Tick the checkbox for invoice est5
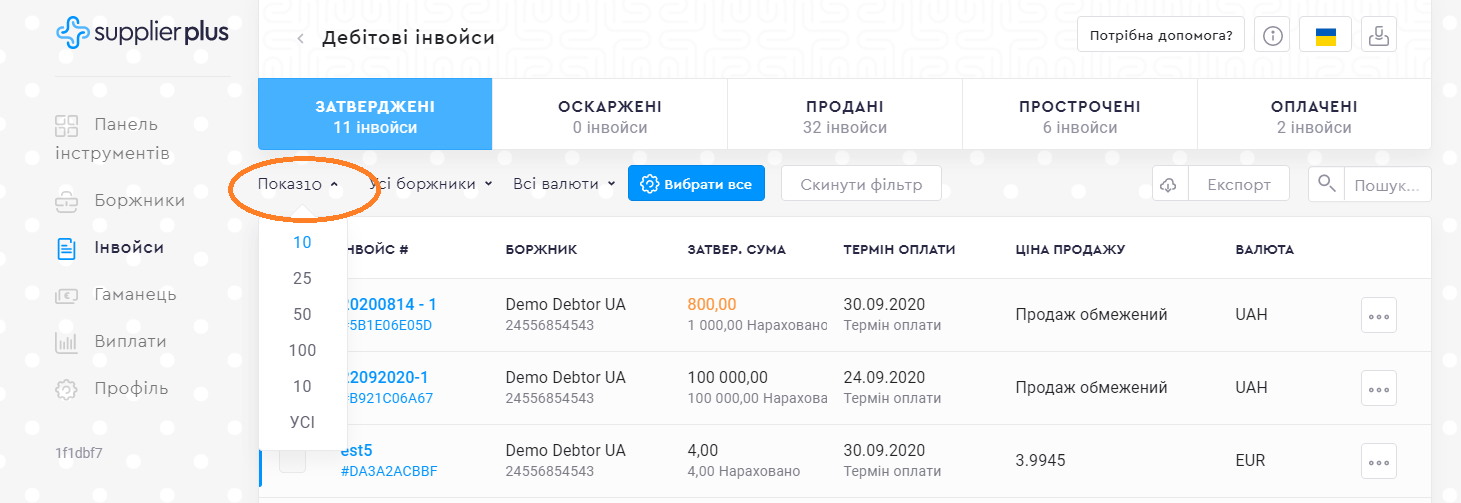Viewport: 1461px width, 503px height. click(x=292, y=460)
